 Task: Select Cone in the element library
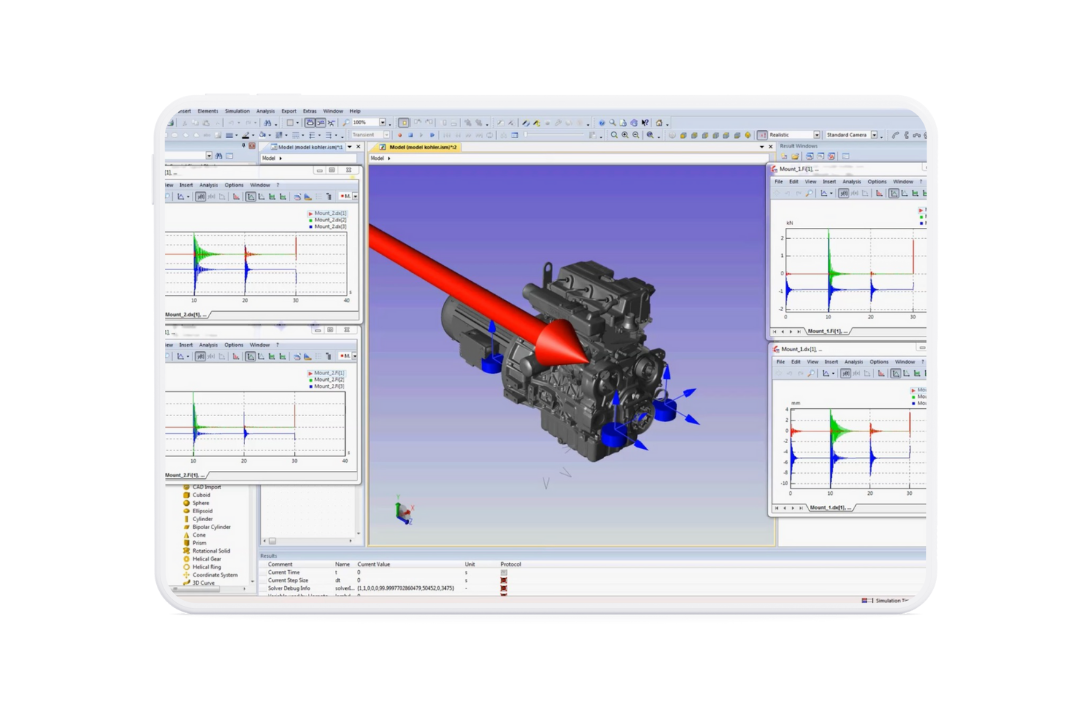point(195,535)
